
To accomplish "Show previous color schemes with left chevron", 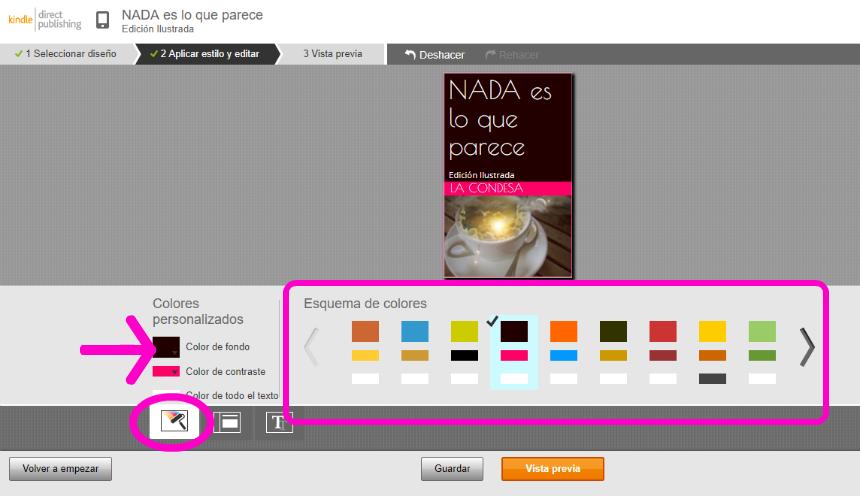I will coord(311,347).
